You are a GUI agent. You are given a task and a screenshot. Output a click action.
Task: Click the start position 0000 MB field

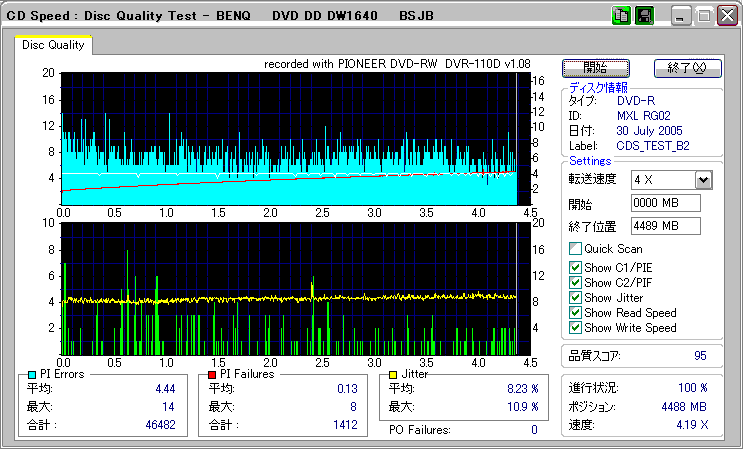666,204
